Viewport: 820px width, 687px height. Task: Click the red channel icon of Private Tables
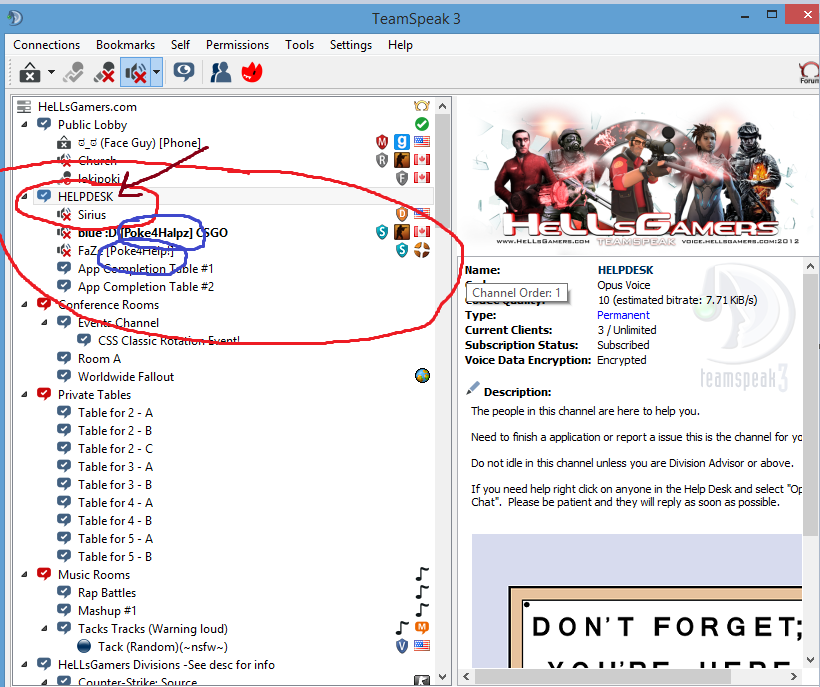click(x=44, y=394)
